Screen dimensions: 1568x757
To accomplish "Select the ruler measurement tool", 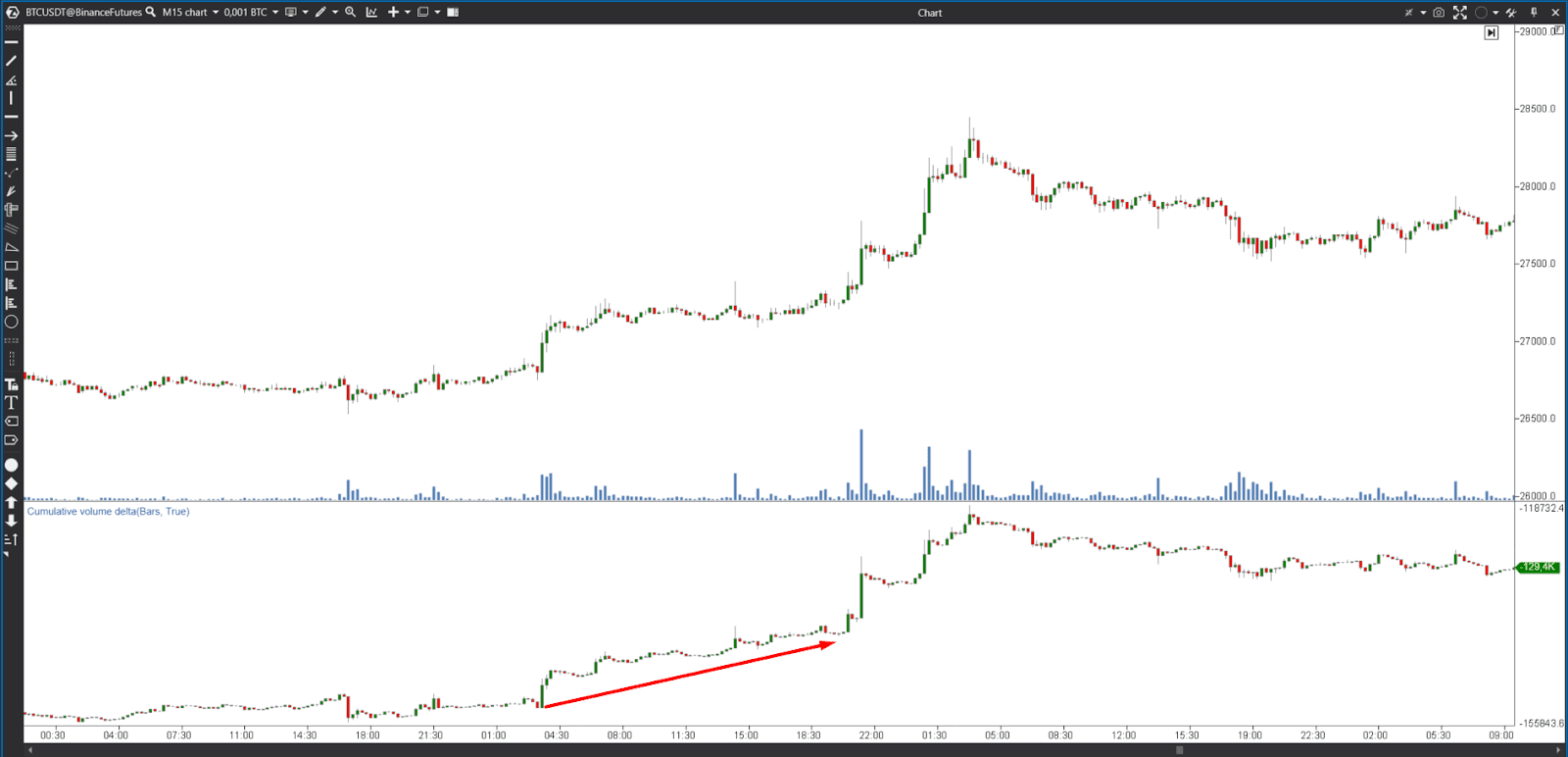I will 12,210.
